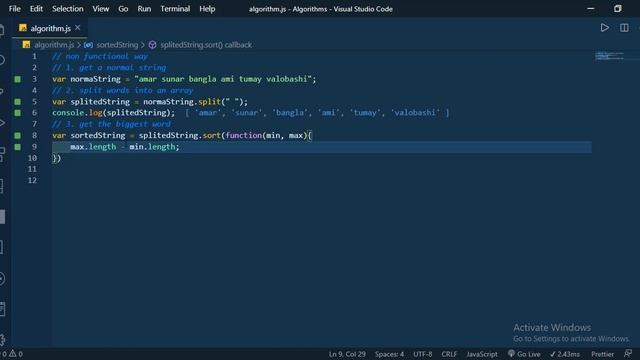Click the split method call on line 5

click(209, 102)
